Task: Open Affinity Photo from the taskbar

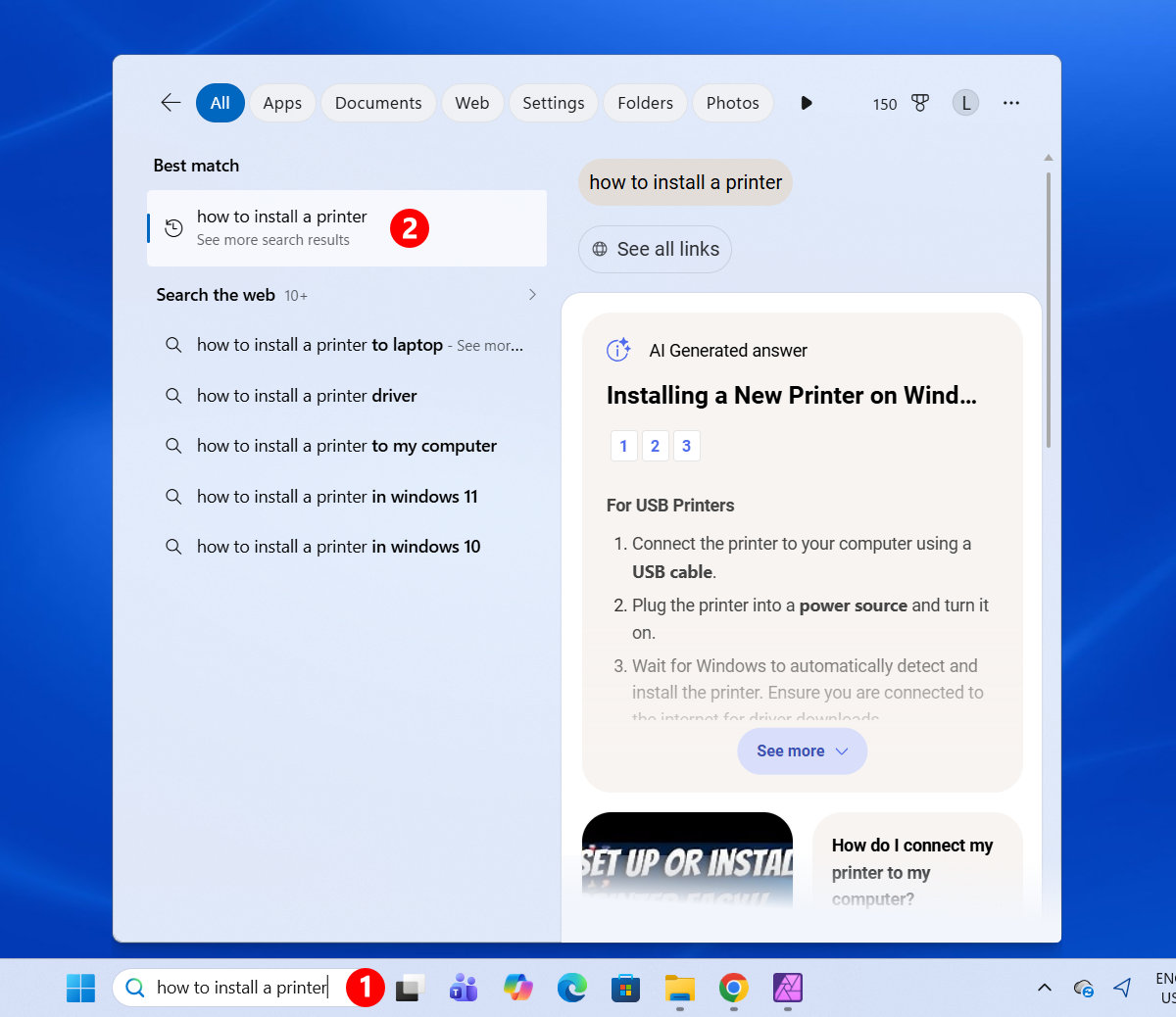Action: pos(788,988)
